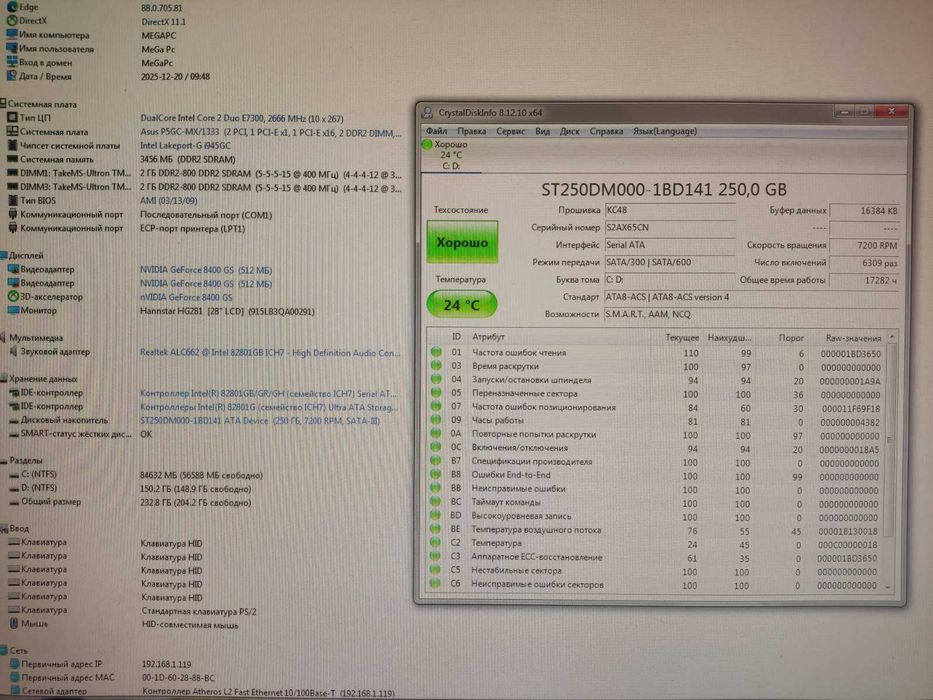The image size is (933, 700).
Task: Open the Справка menu
Action: (x=606, y=131)
